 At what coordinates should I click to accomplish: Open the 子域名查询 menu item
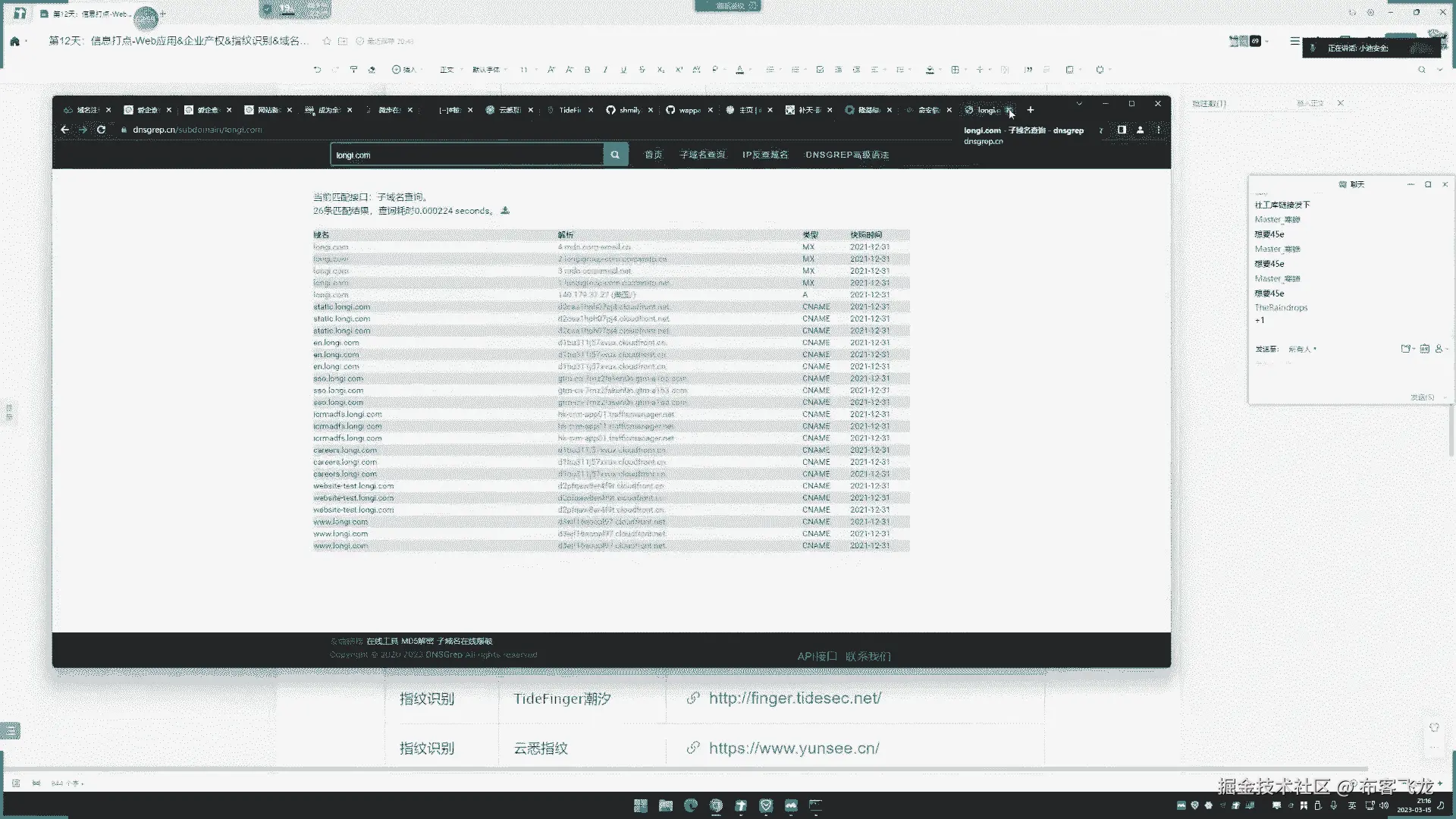click(702, 155)
